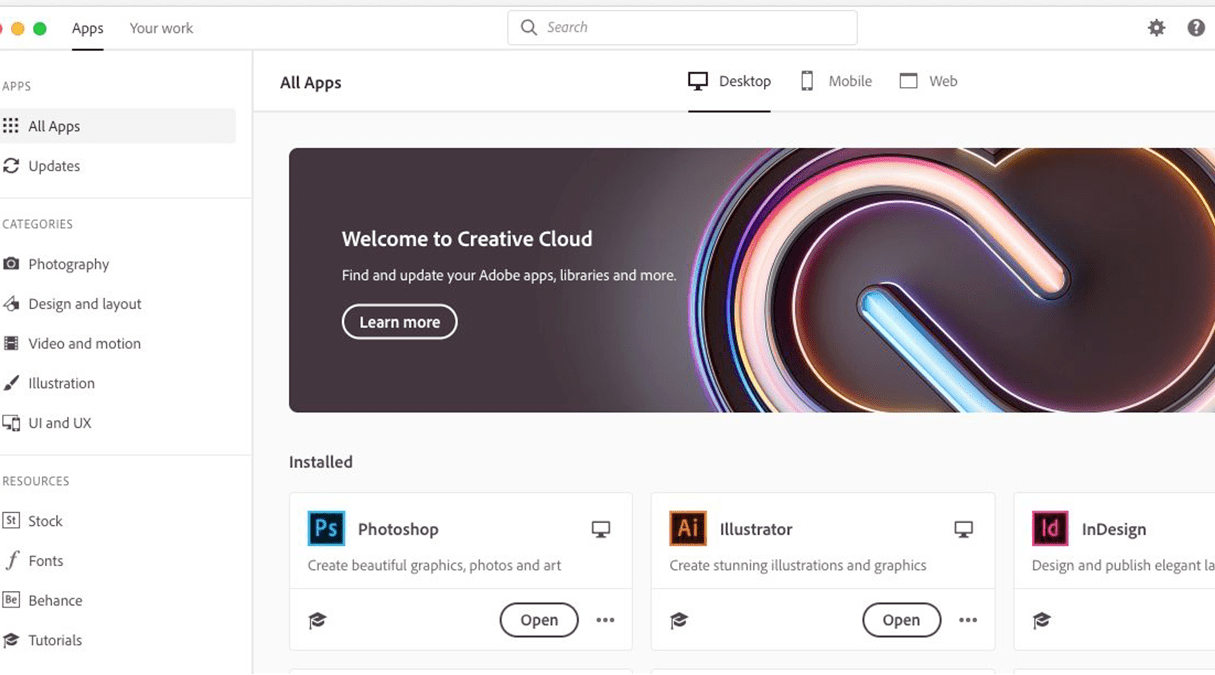Select the Mobile tab
Image resolution: width=1215 pixels, height=675 pixels.
(836, 81)
